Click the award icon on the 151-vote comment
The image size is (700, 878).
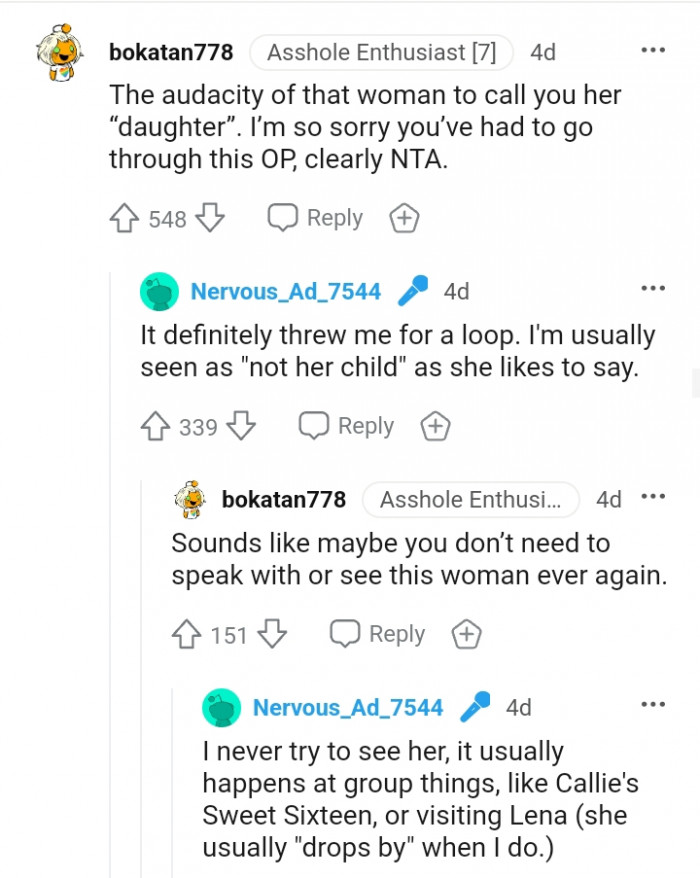tap(465, 633)
